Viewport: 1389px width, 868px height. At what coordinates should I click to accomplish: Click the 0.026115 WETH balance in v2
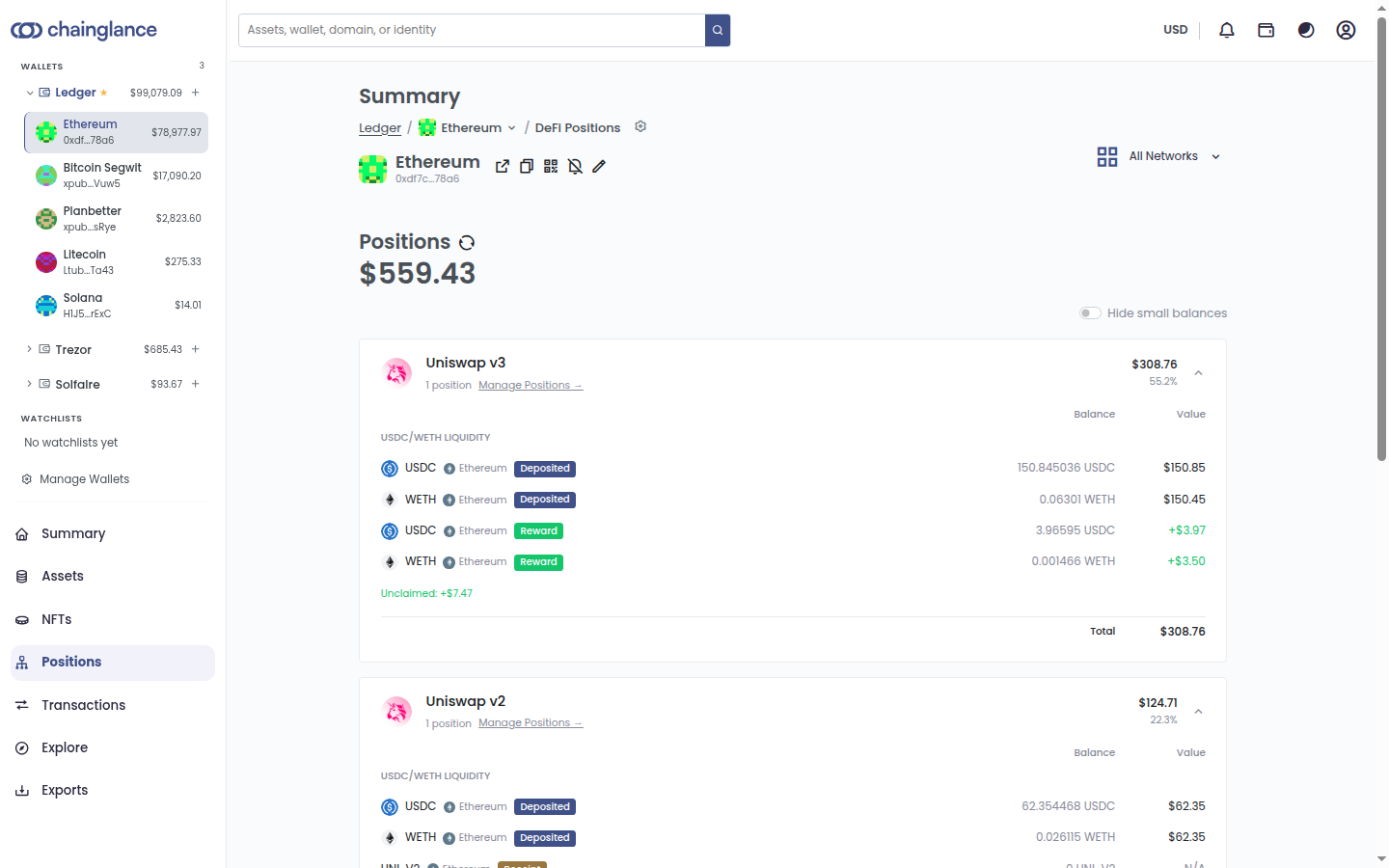[x=1076, y=837]
